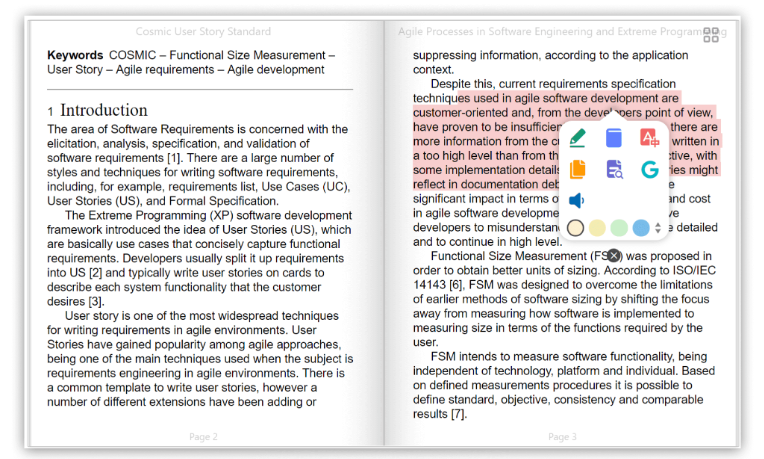This screenshot has height=459, width=764.
Task: Select the peach highlight color swatch
Action: (576, 228)
